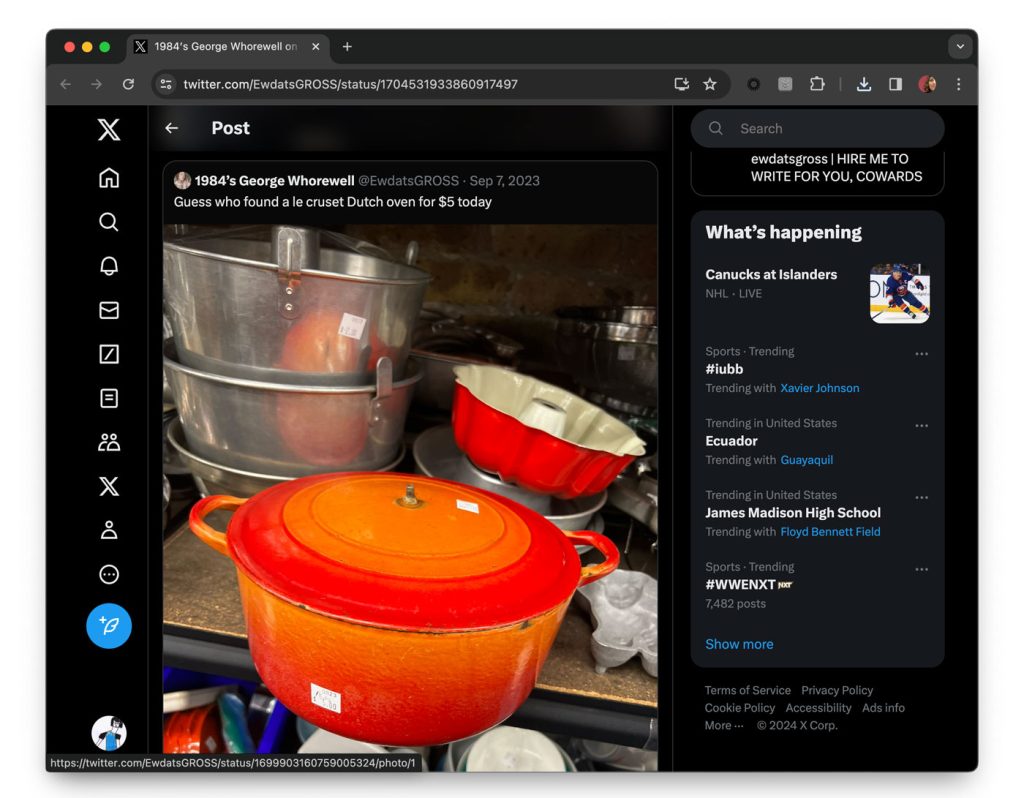Open Messages envelope icon
1024x798 pixels.
pos(109,310)
